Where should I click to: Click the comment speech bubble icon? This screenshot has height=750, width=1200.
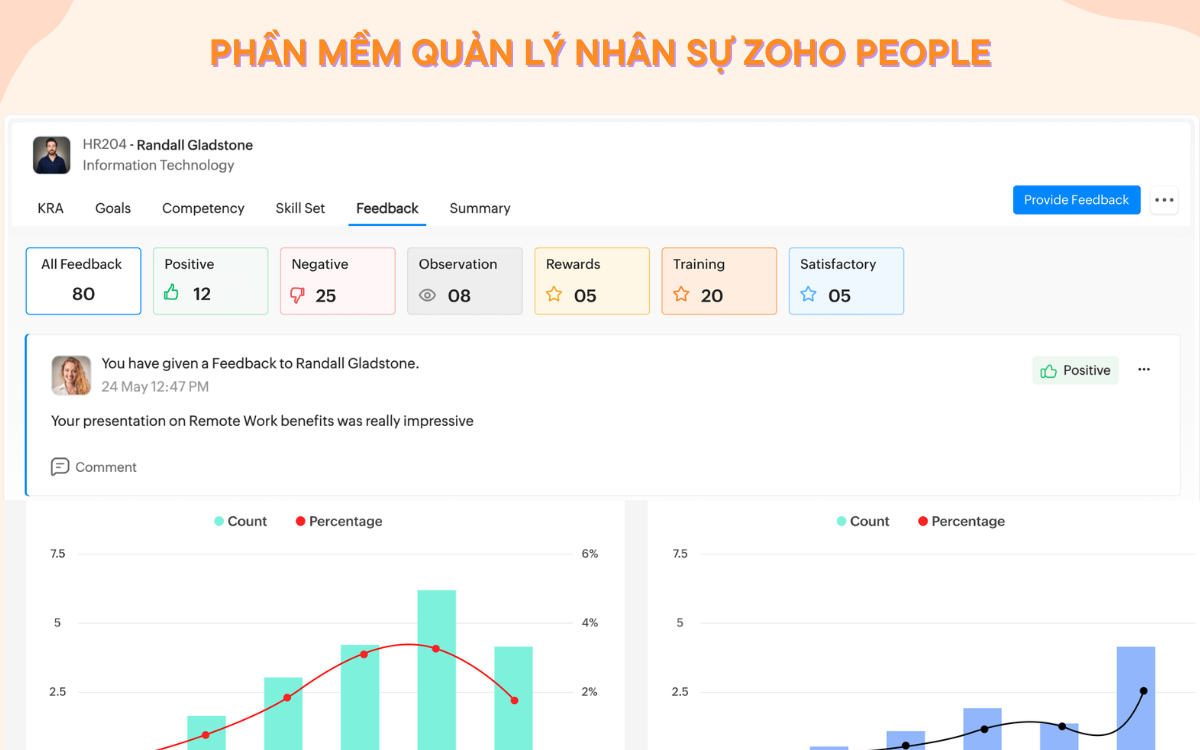click(60, 467)
